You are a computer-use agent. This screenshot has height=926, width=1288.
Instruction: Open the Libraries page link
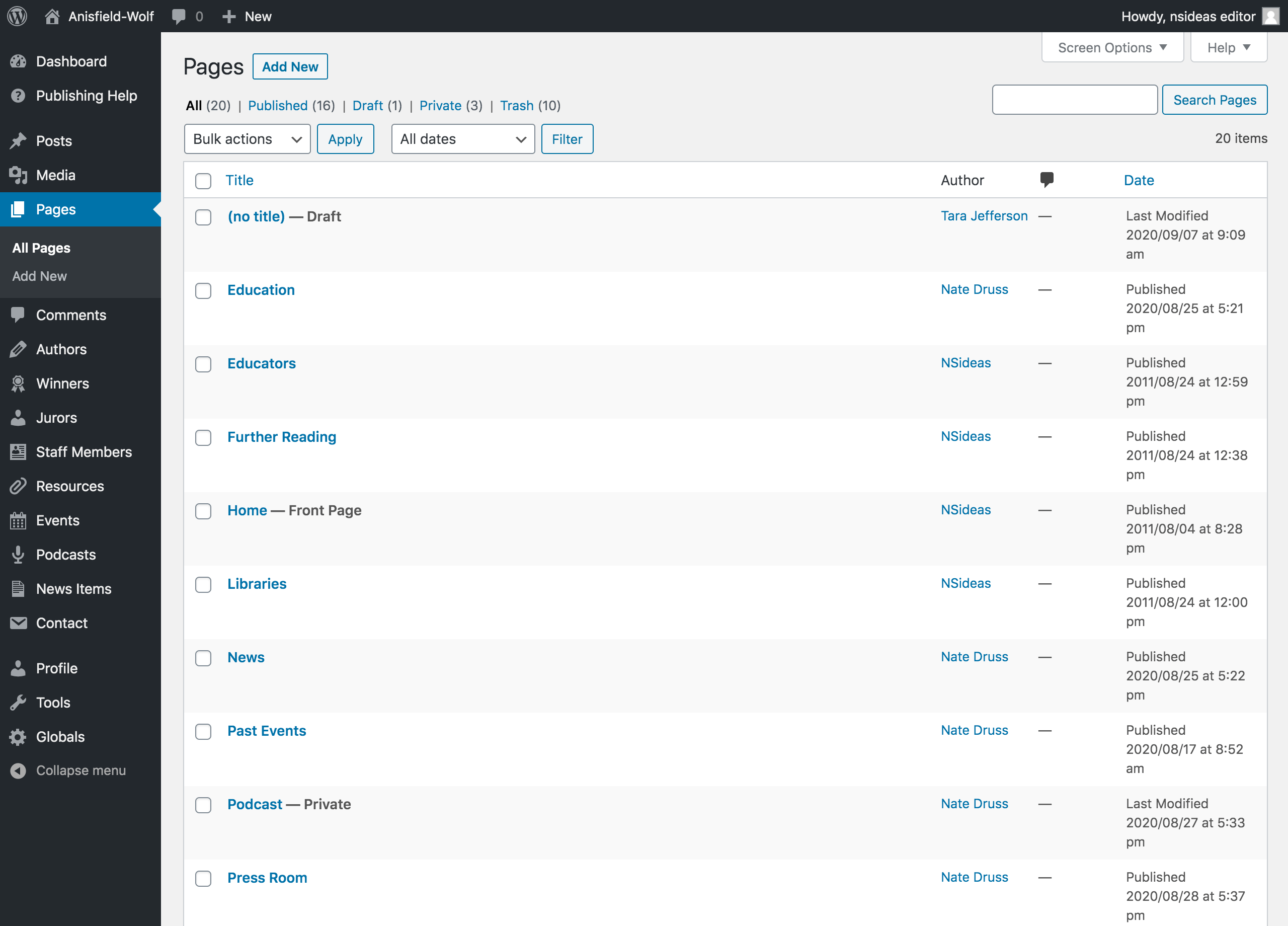point(257,583)
